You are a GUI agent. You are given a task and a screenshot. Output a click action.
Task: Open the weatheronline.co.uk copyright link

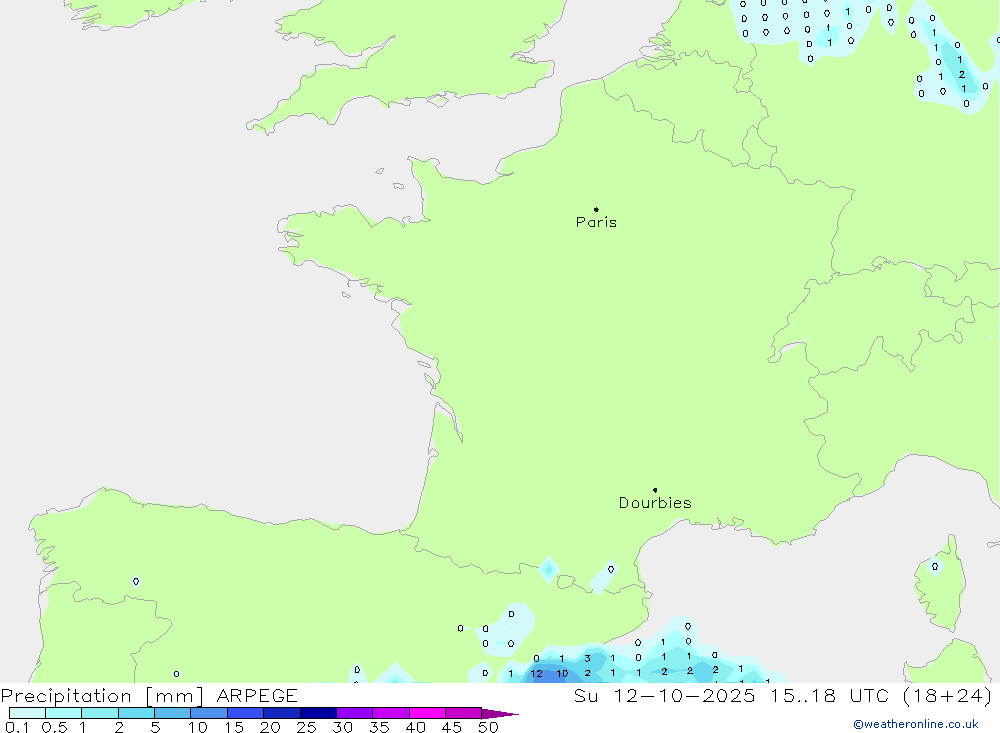(x=916, y=724)
